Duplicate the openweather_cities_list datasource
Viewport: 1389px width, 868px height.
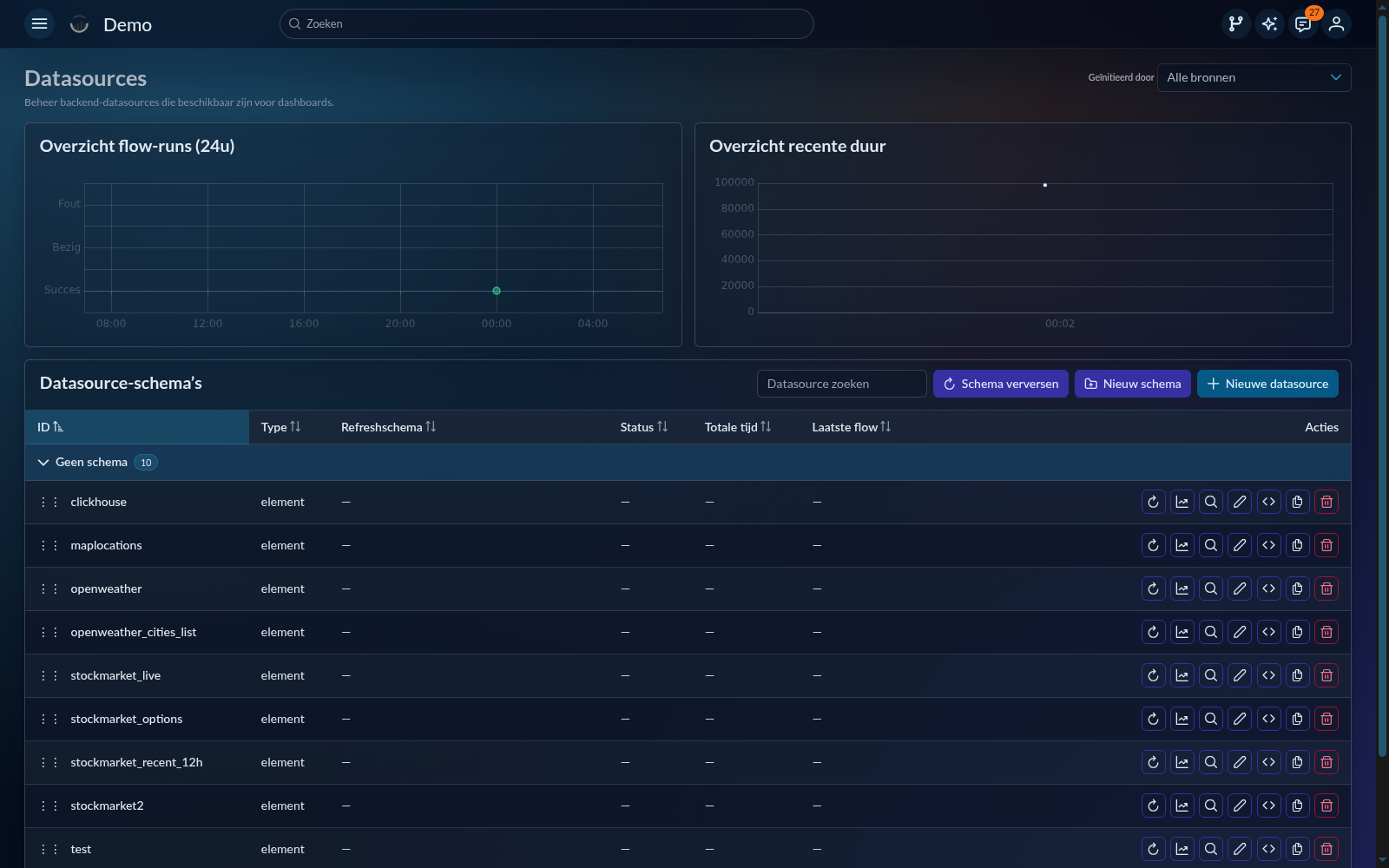tap(1298, 632)
